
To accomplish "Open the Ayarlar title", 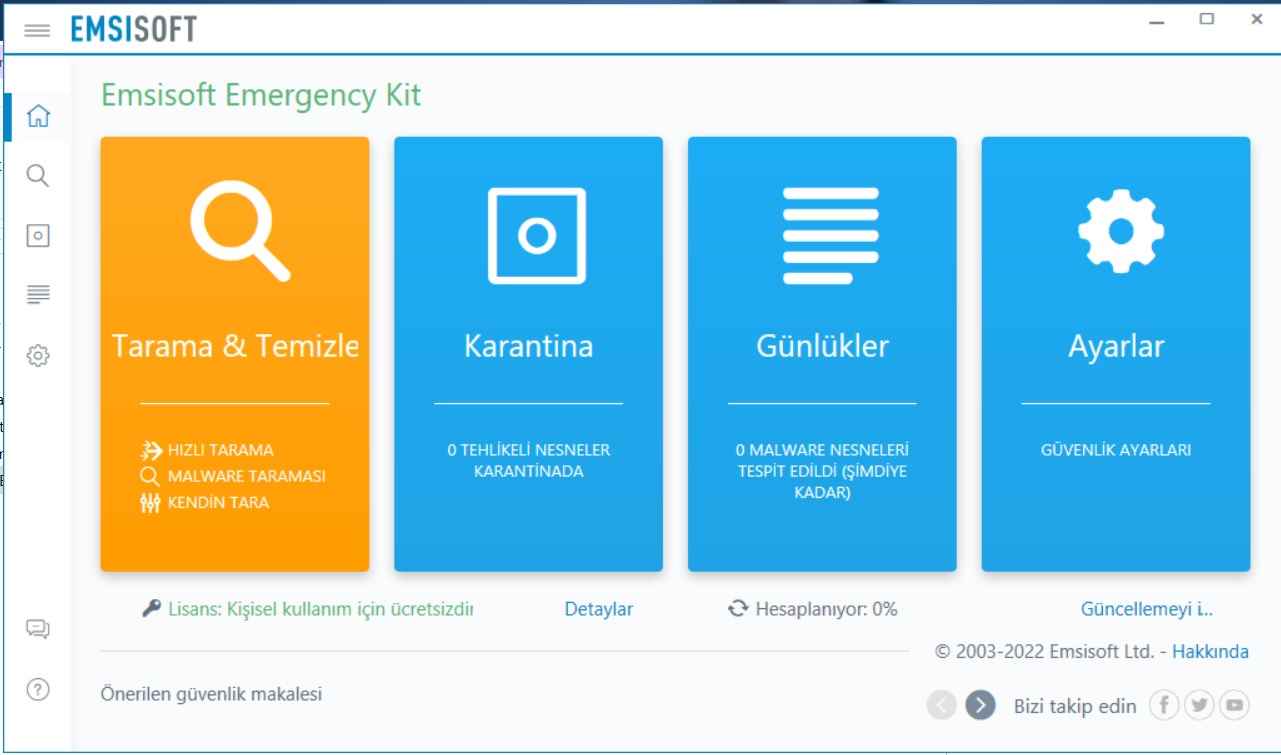I will point(1116,348).
